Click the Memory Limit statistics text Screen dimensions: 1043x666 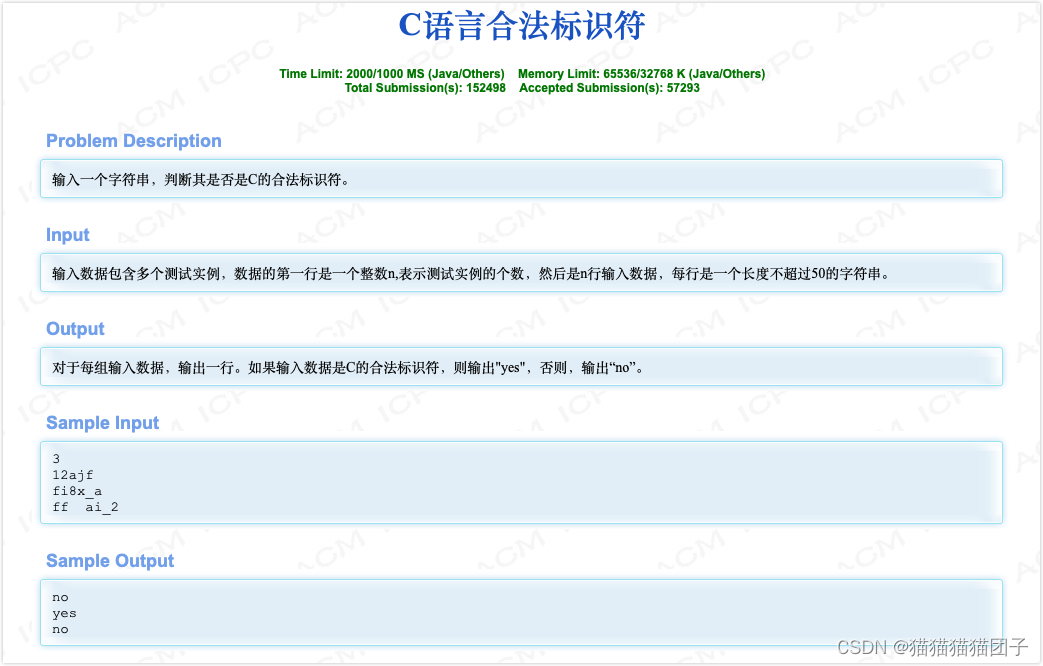pos(640,73)
